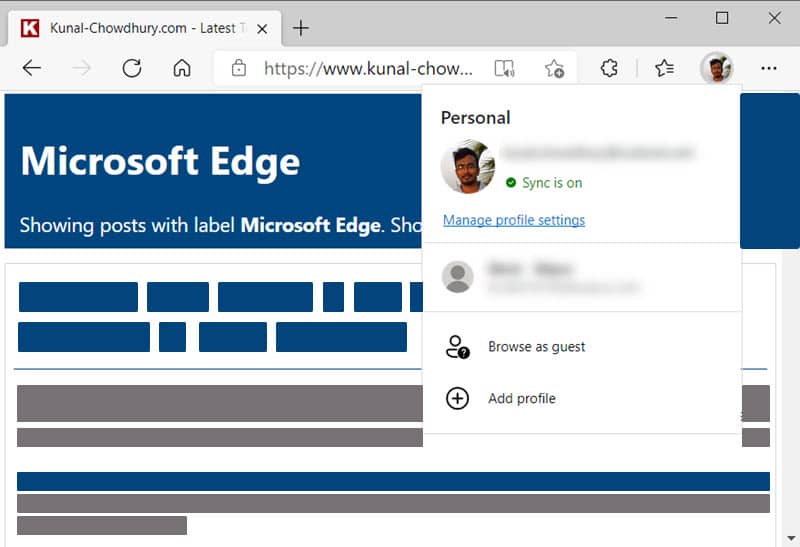The image size is (800, 547).
Task: Close the Kunal-Chowdhury.com tab
Action: point(262,29)
